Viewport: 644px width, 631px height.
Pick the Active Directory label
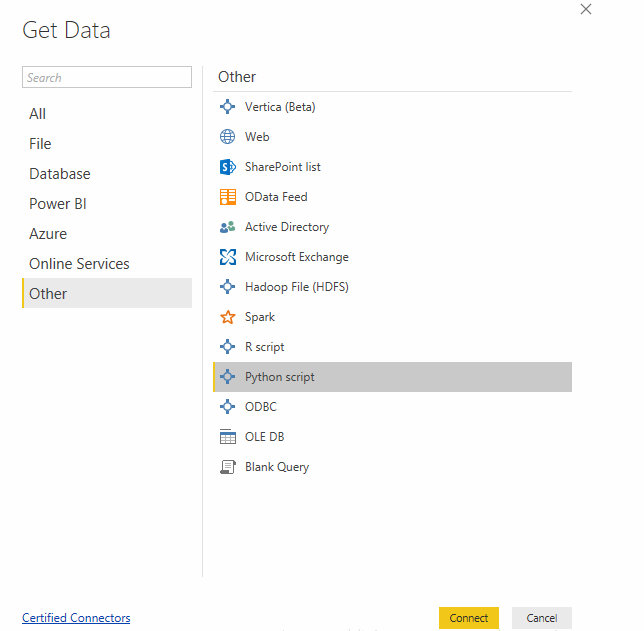[x=287, y=227]
